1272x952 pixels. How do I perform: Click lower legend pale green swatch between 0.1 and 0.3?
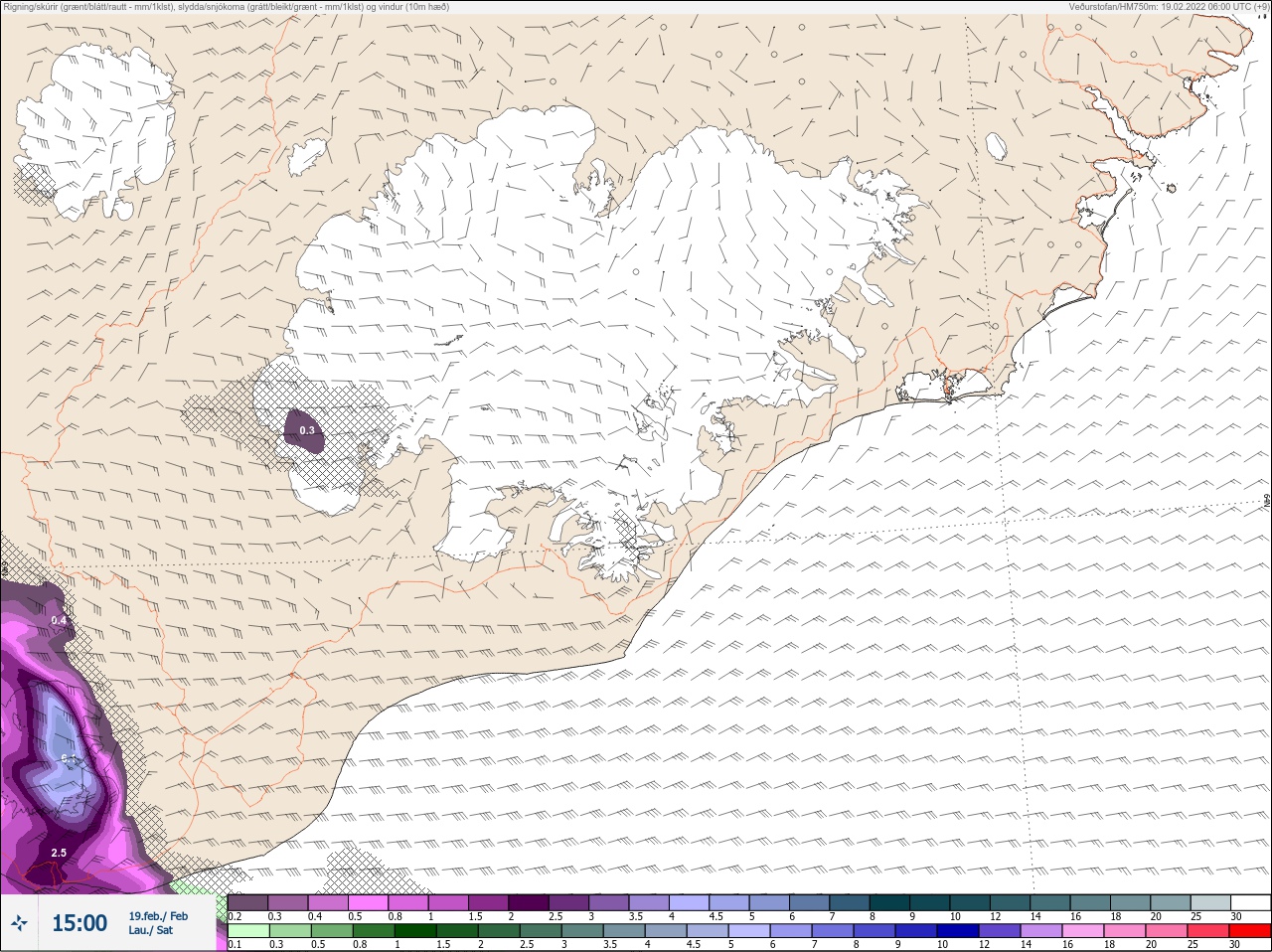click(x=247, y=931)
